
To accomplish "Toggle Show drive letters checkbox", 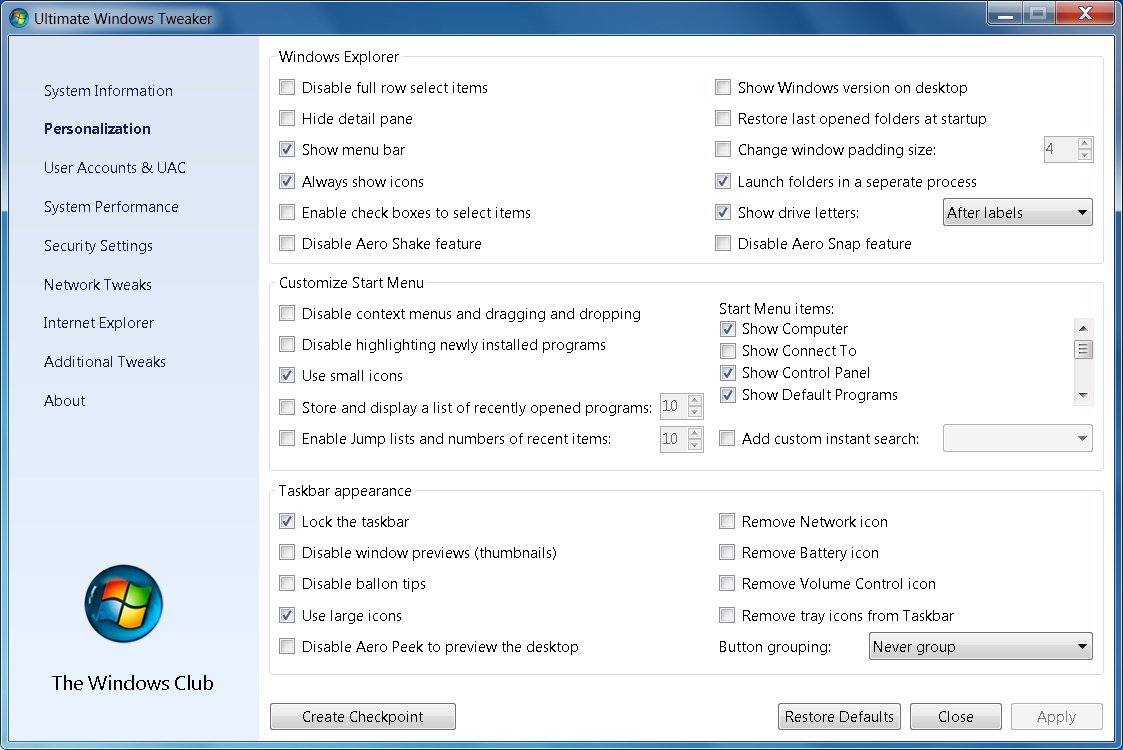I will [x=723, y=213].
